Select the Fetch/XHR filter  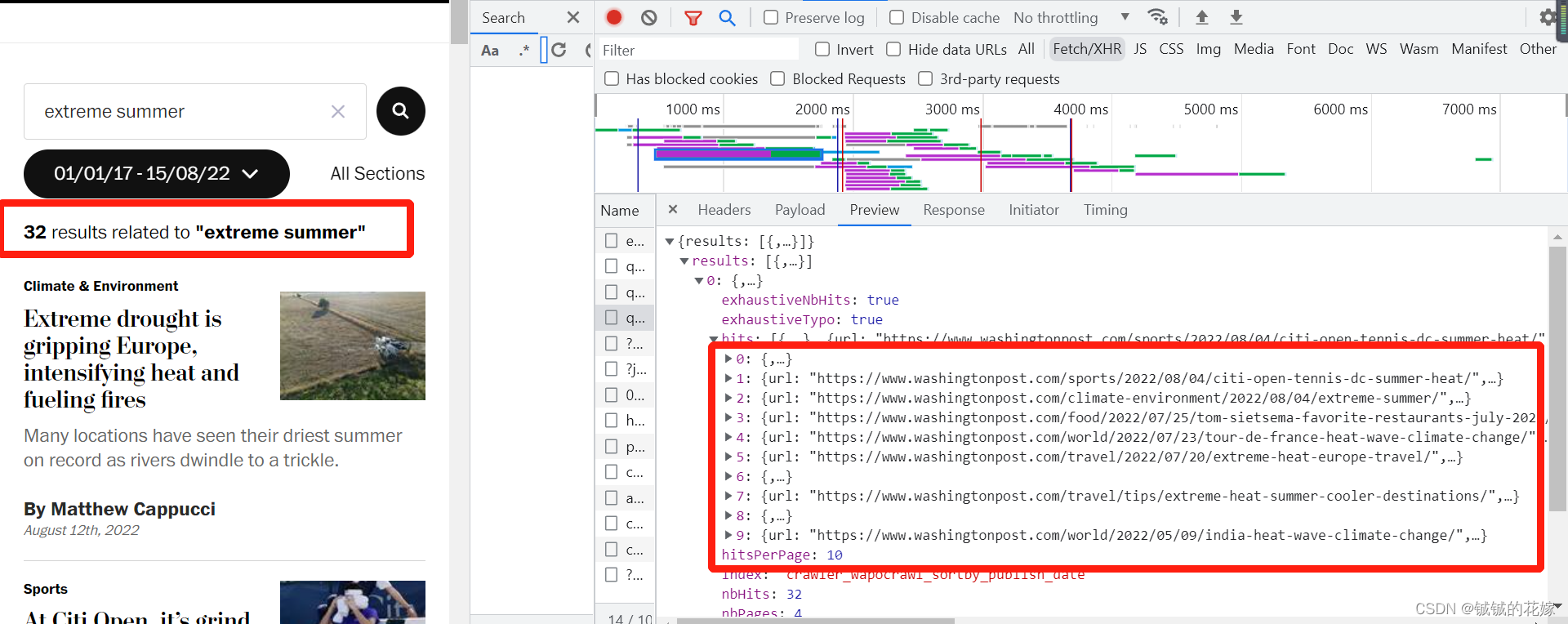[x=1087, y=49]
